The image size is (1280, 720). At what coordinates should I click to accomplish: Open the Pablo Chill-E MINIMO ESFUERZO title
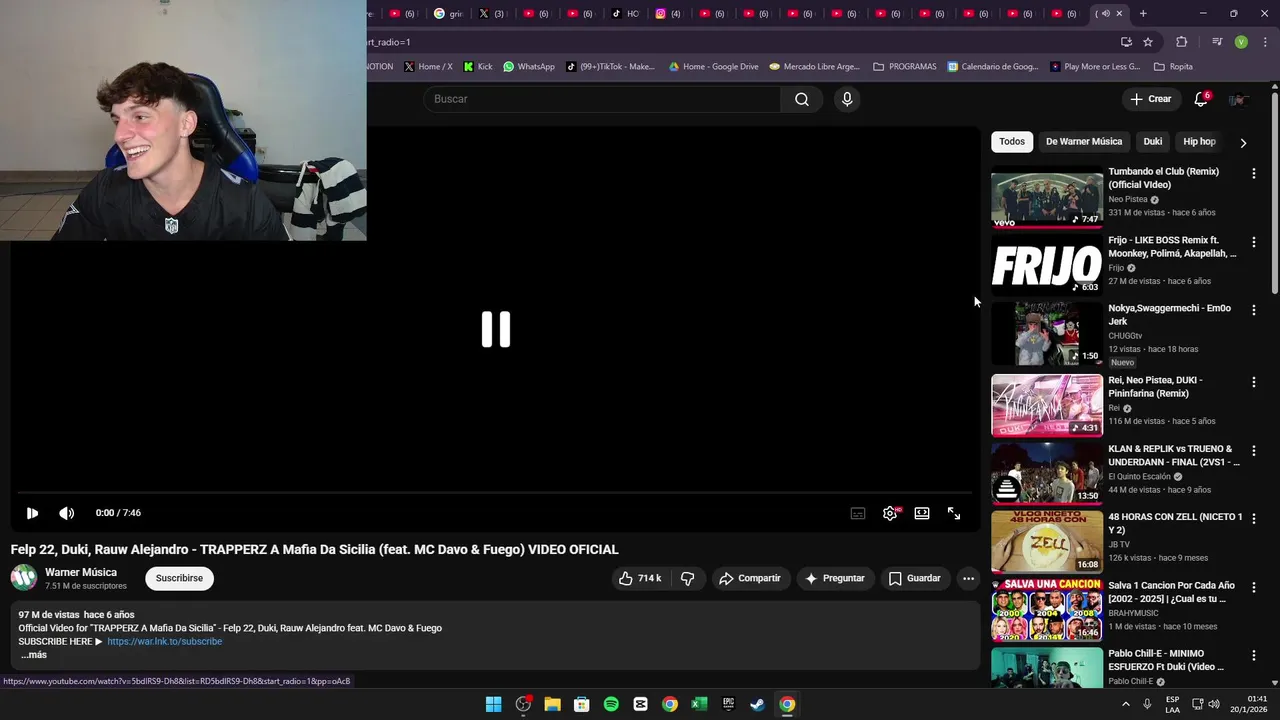point(1166,660)
